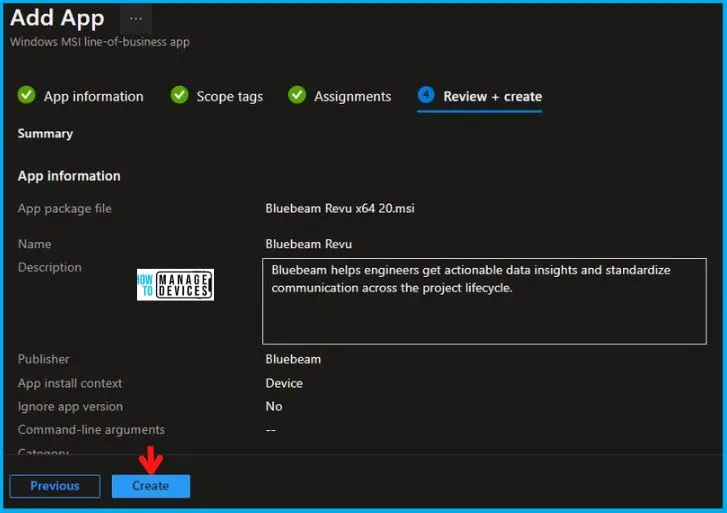727x513 pixels.
Task: Click the 'Ignore app version' label
Action: coord(70,407)
